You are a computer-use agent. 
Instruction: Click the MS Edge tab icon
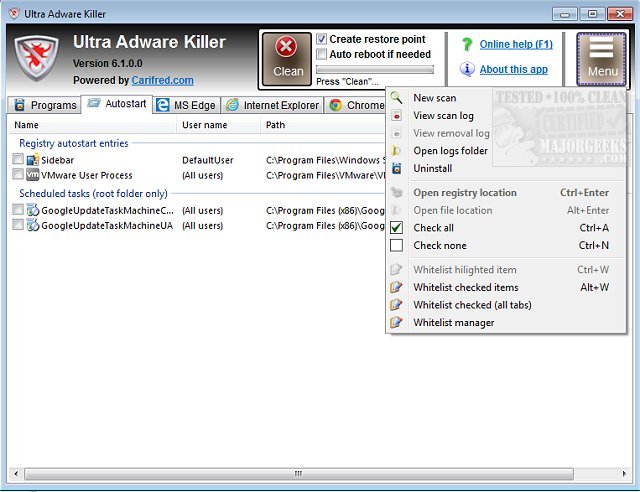[162, 105]
